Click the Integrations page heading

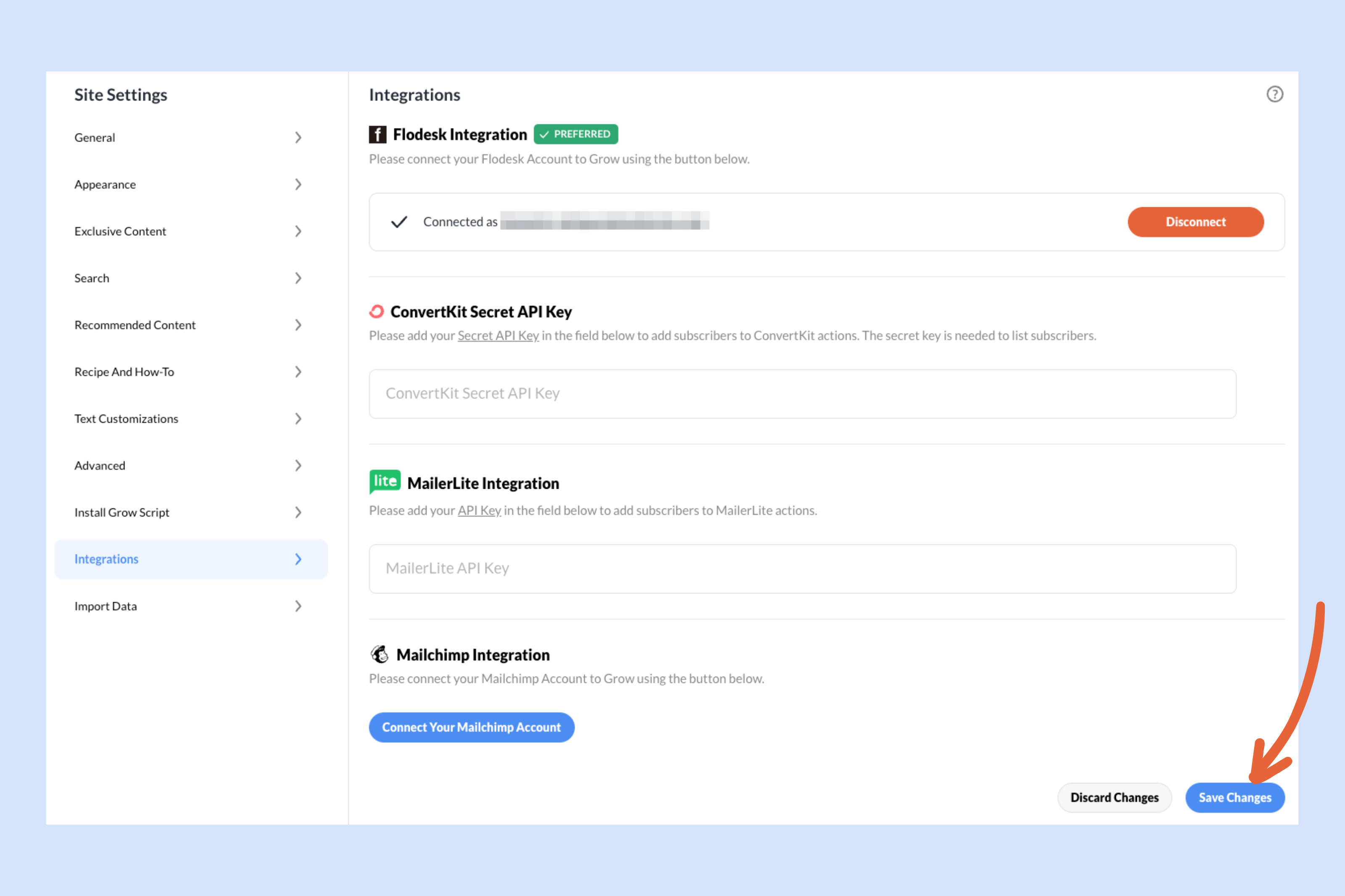[415, 95]
